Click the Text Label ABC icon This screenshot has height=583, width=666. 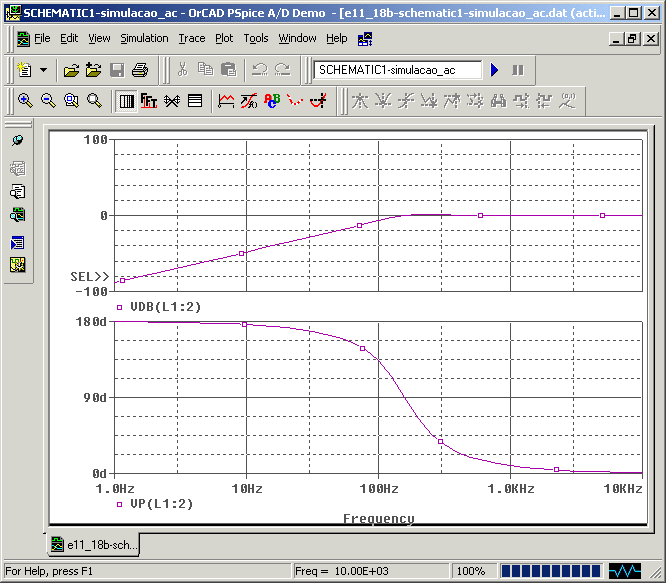pyautogui.click(x=272, y=101)
